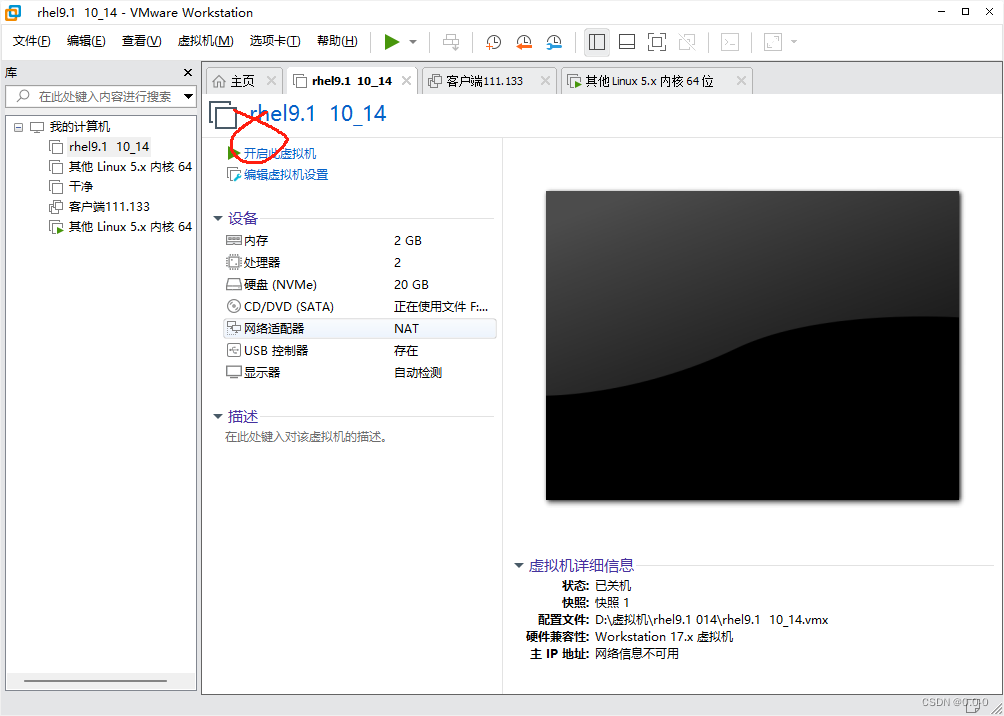
Task: Click the send Ctrl+Alt+Del toolbar icon
Action: pos(451,42)
